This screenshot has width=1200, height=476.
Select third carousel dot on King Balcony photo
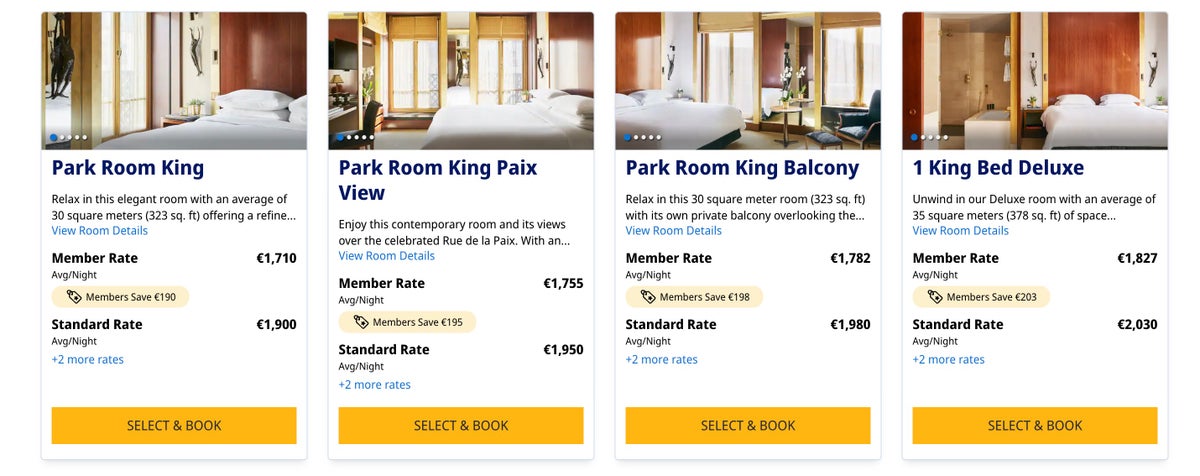point(644,137)
